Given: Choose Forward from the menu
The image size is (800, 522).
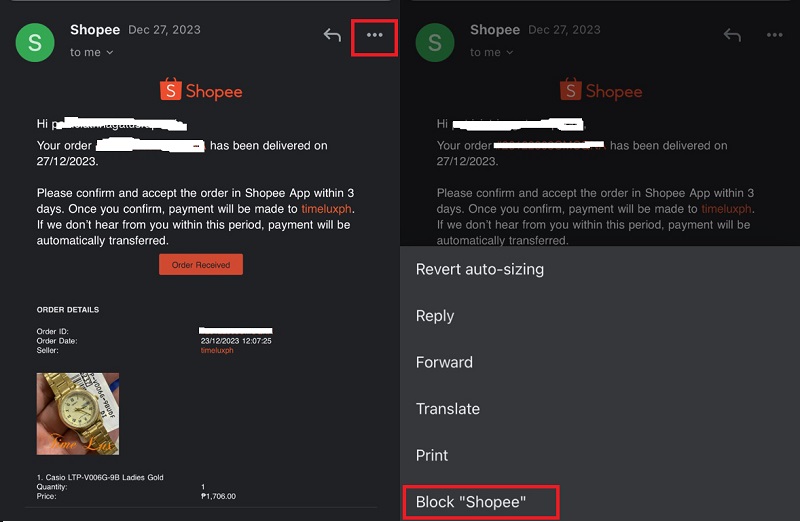Looking at the screenshot, I should coord(444,362).
